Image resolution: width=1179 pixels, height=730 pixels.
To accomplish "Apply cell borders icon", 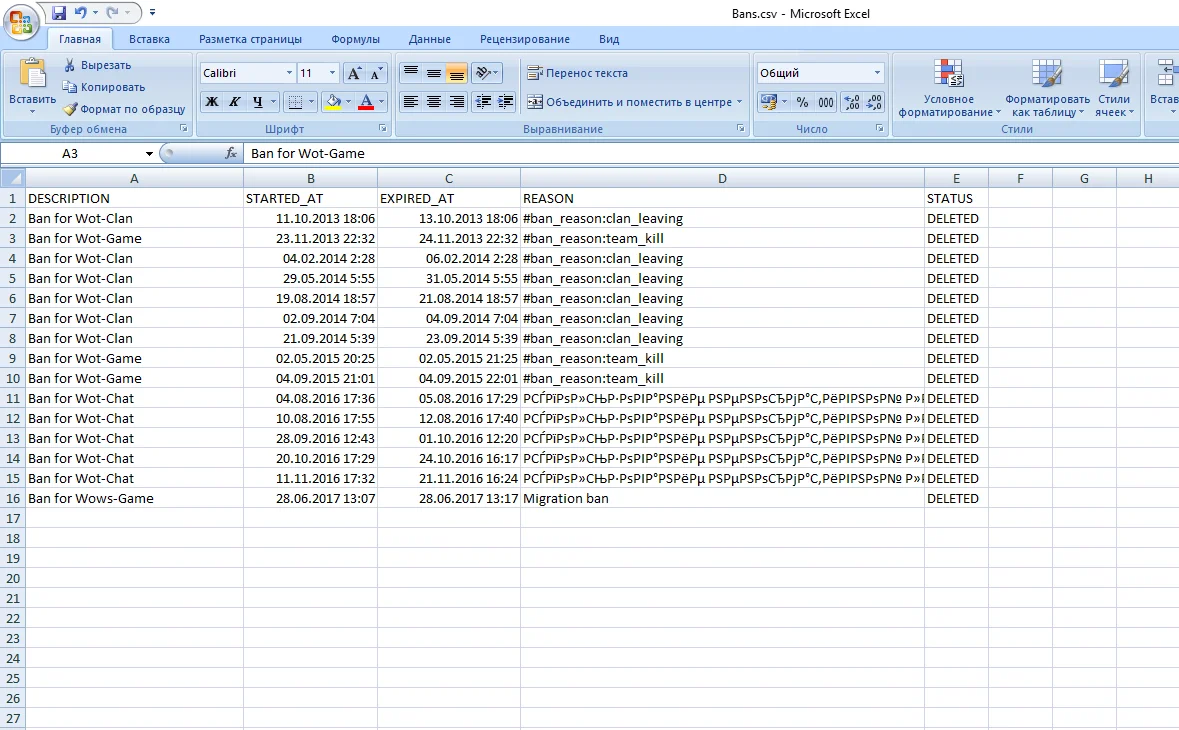I will click(296, 101).
